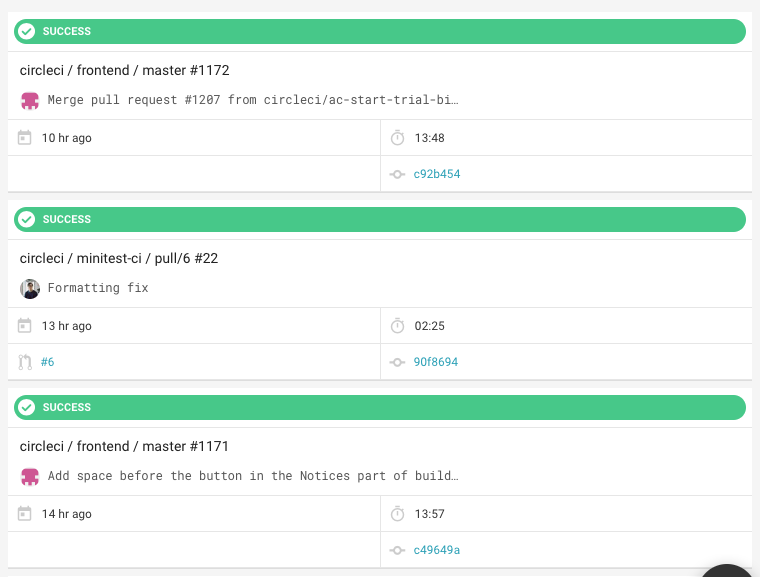Click the calendar icon beside 14 hr ago
The width and height of the screenshot is (760, 577).
(x=25, y=514)
